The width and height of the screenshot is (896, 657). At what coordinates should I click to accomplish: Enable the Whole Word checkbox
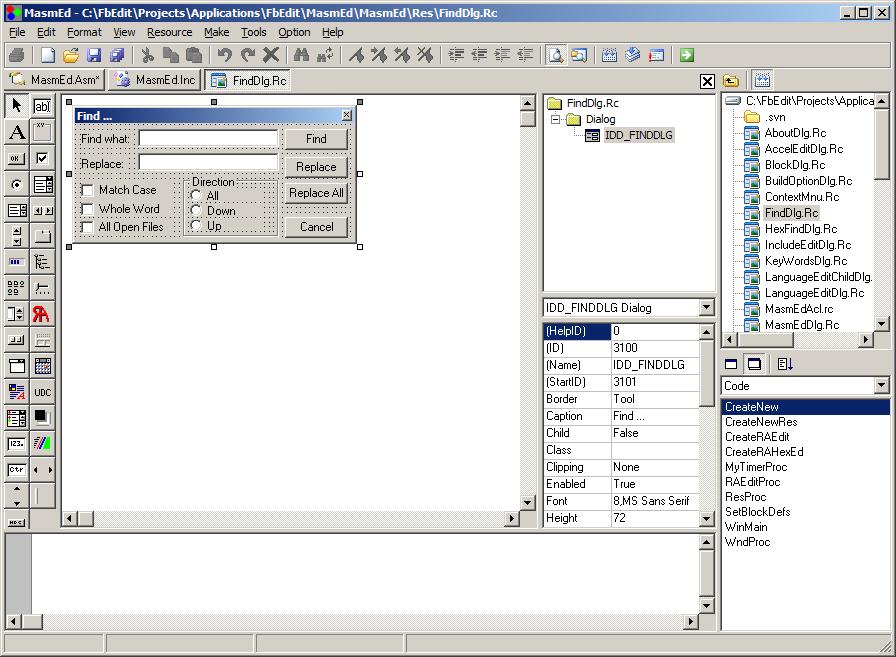click(88, 209)
